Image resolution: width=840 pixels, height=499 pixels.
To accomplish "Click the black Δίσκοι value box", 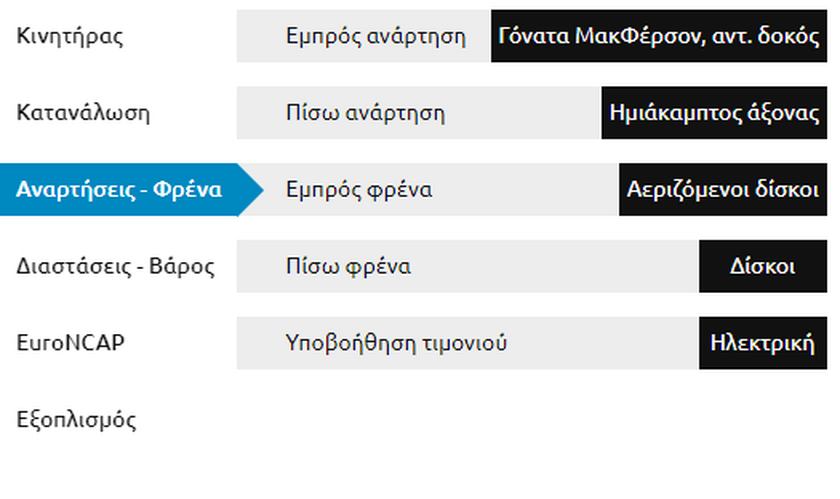I will [x=763, y=267].
